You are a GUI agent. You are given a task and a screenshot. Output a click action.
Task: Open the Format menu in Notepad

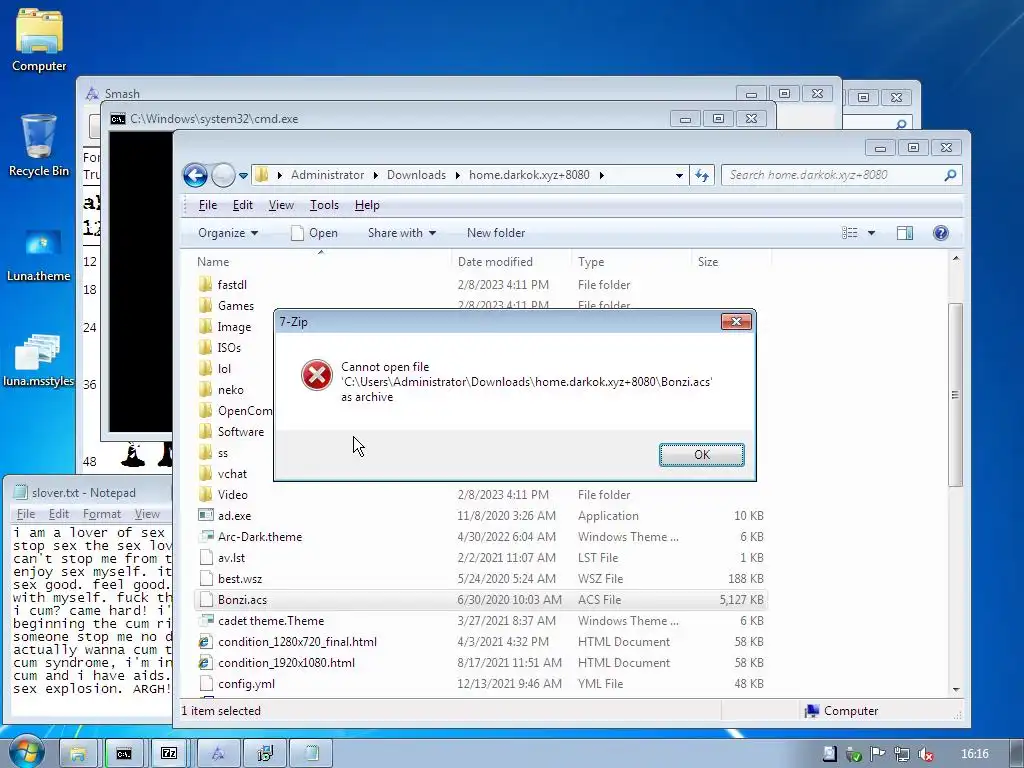point(102,514)
